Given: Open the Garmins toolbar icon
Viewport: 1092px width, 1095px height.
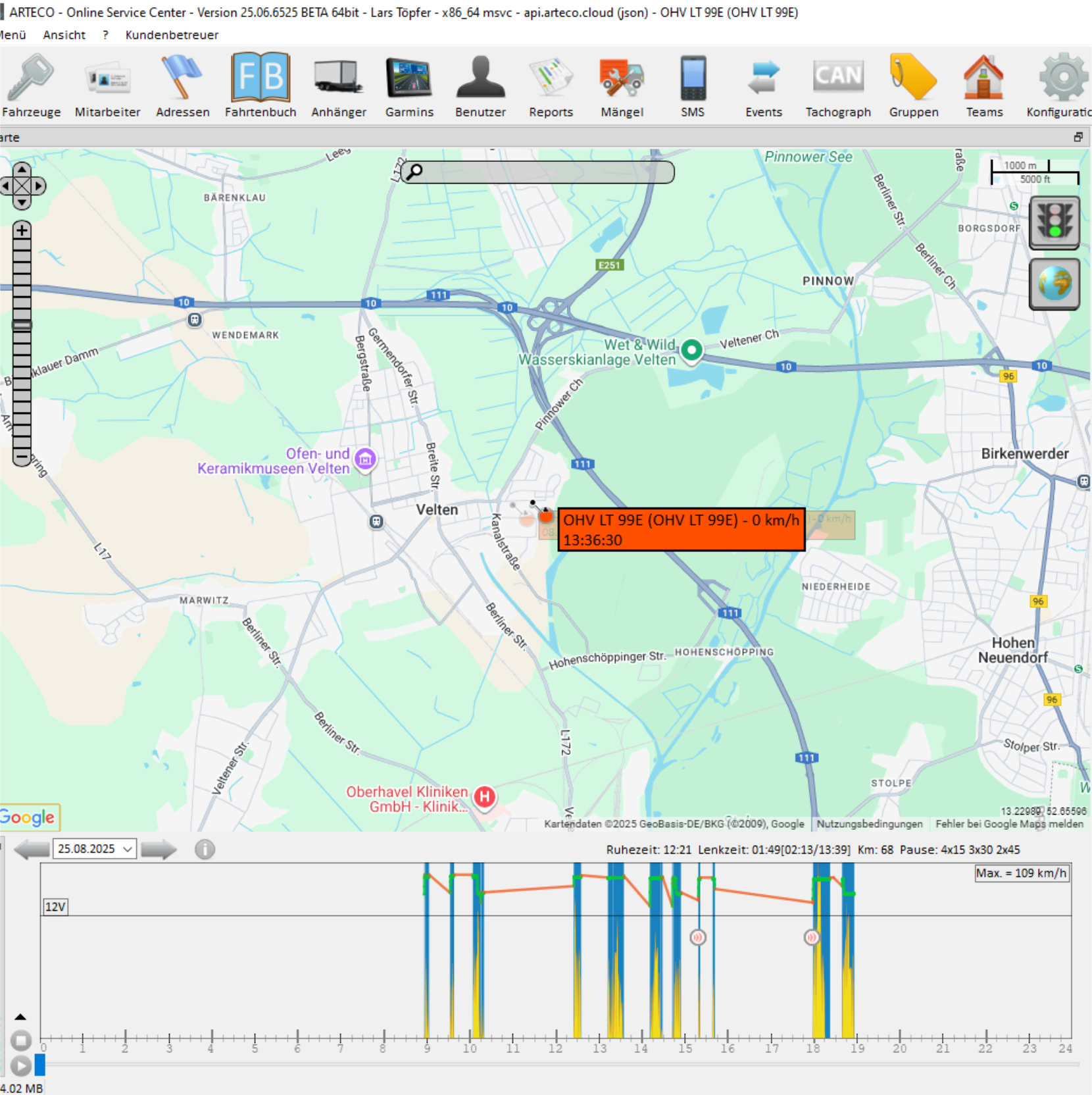Looking at the screenshot, I should click(x=409, y=82).
